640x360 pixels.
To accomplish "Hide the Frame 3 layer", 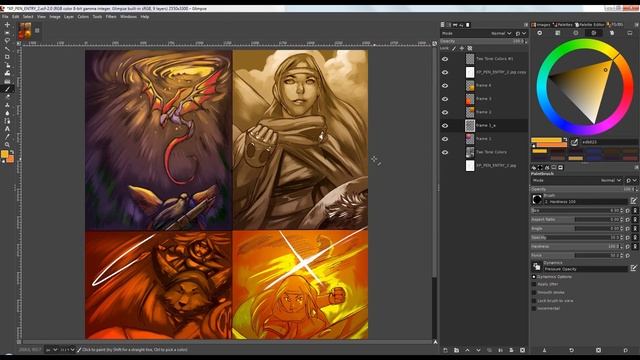I will (445, 99).
